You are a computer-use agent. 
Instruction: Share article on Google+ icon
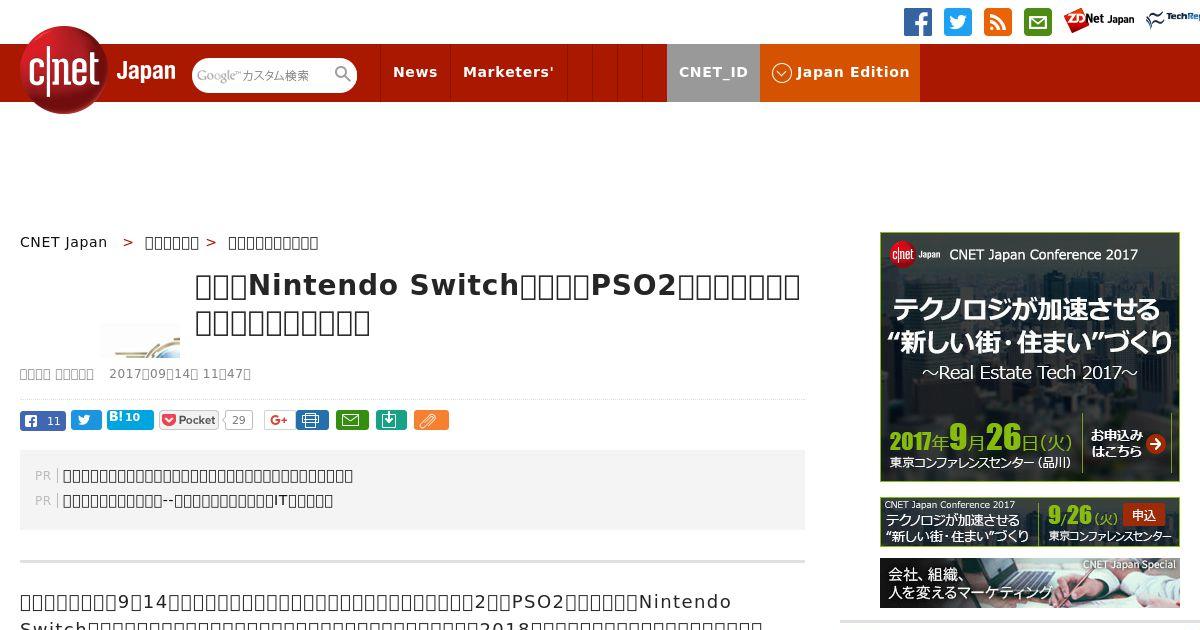coord(279,420)
